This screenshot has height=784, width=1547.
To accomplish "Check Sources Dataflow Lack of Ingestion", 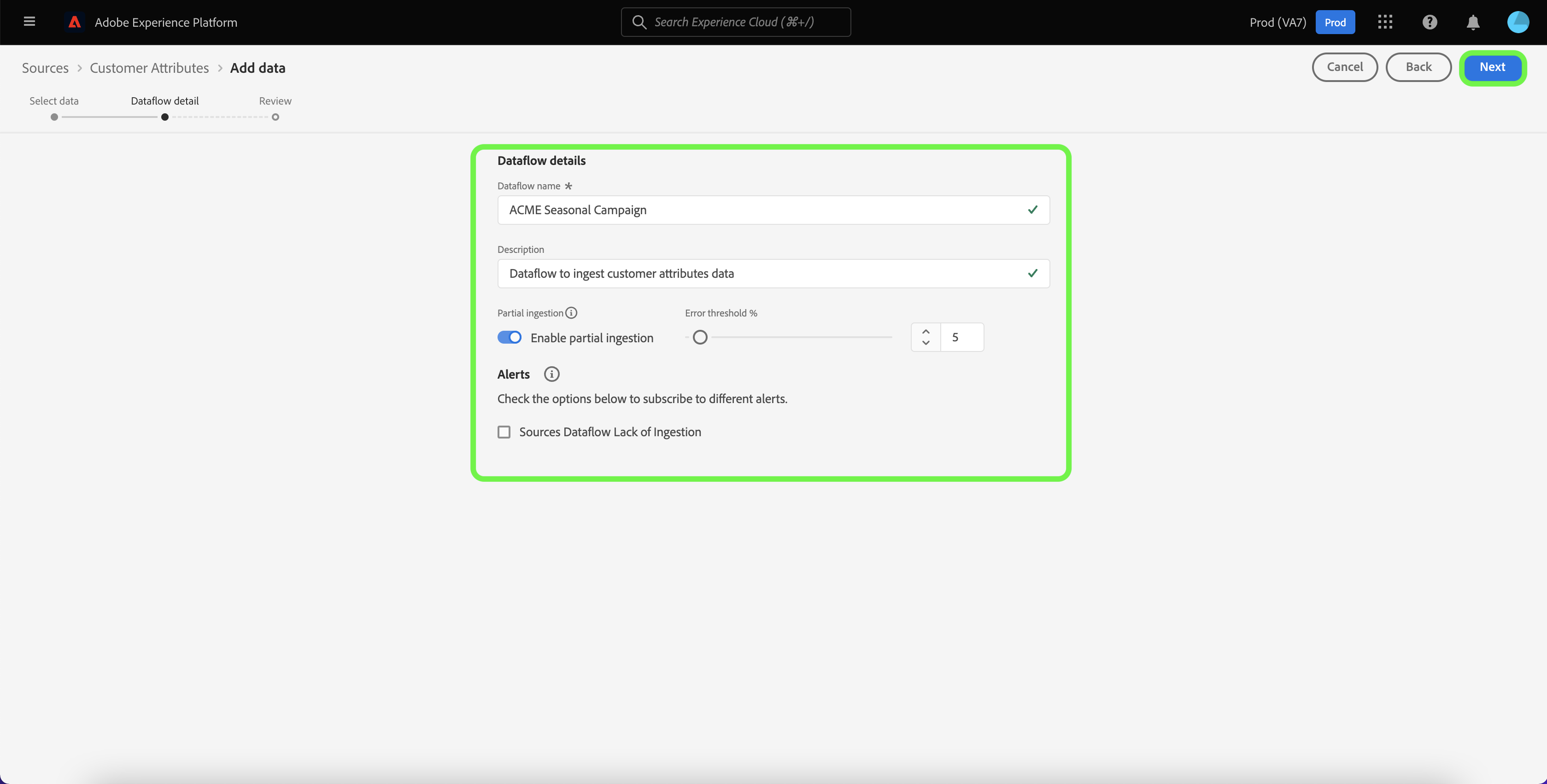I will [x=504, y=432].
